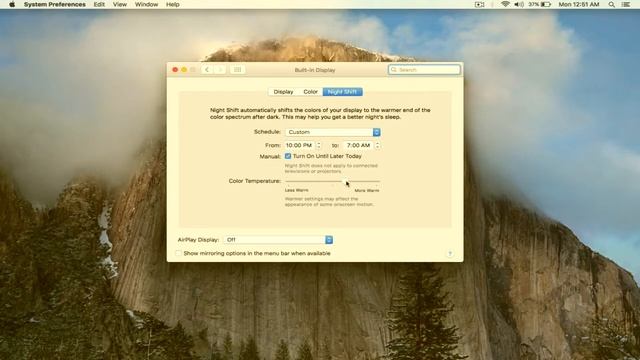Click the to time field 7:00 AM
The image size is (640, 360).
pos(358,145)
